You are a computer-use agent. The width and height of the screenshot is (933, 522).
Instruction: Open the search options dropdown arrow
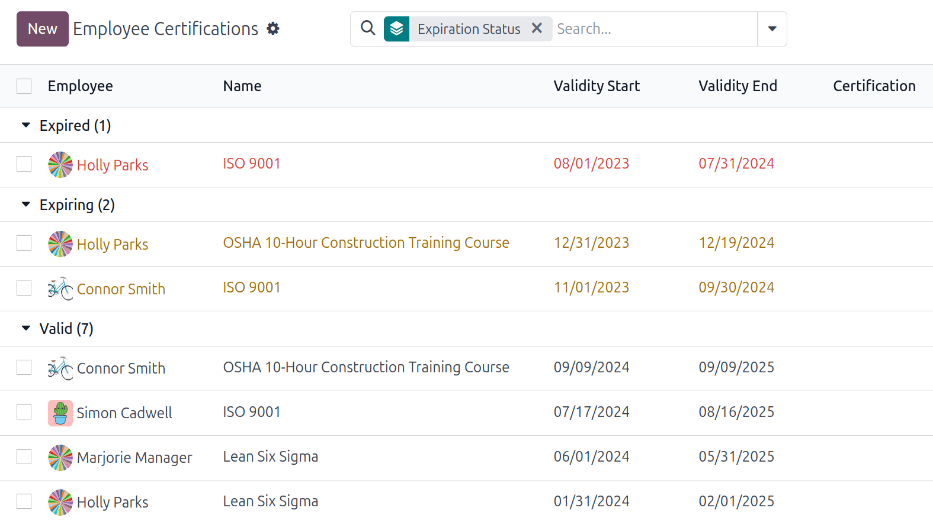[x=772, y=29]
